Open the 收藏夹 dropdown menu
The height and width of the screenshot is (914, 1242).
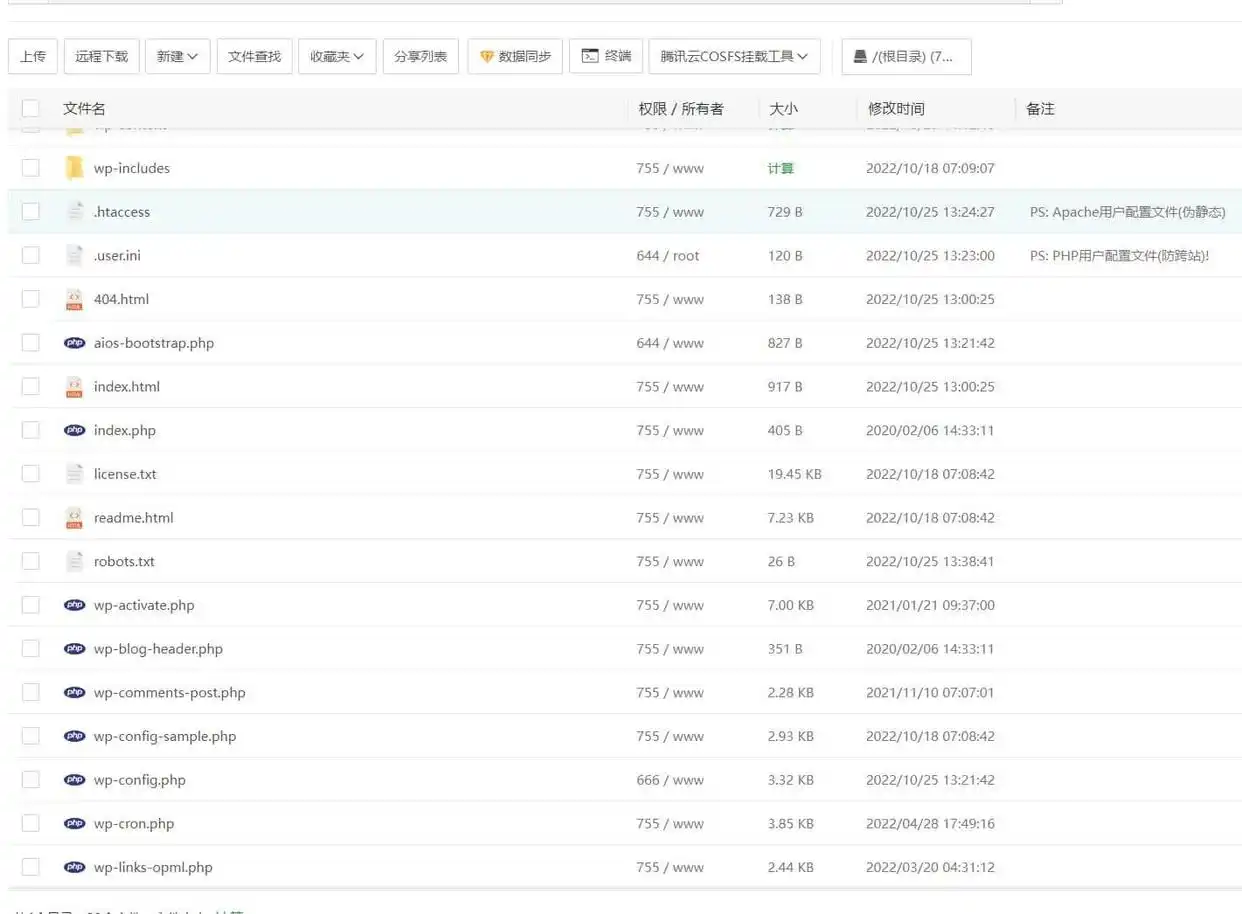337,57
